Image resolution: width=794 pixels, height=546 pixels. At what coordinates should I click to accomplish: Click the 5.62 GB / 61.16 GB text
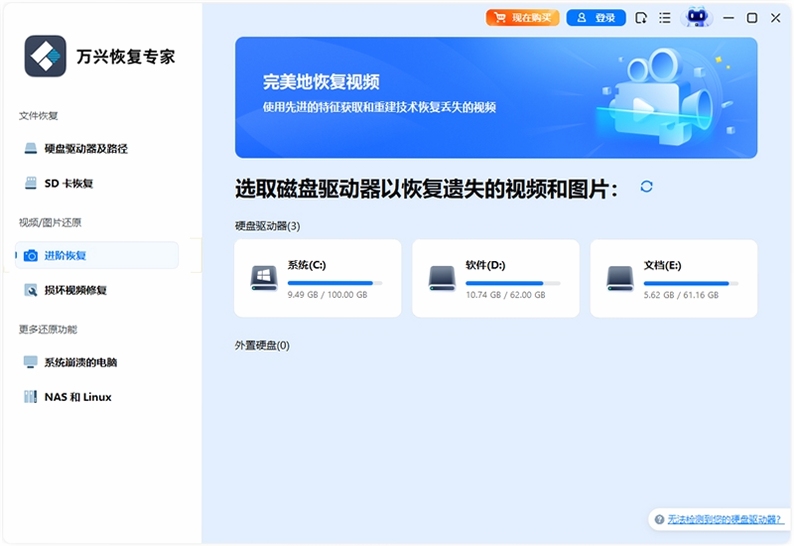coord(681,295)
